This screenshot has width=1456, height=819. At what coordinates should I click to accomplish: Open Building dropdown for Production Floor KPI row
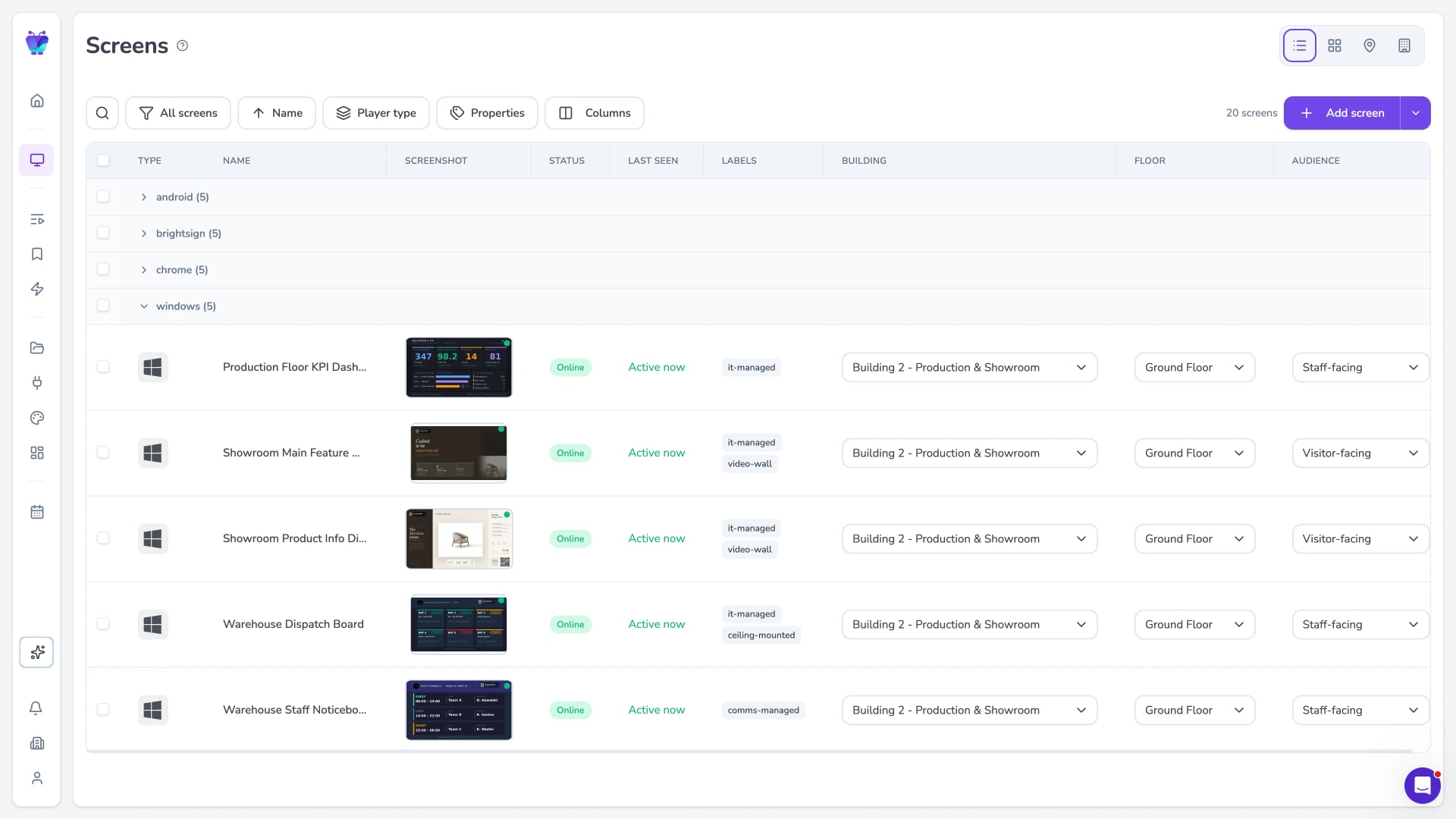point(969,368)
